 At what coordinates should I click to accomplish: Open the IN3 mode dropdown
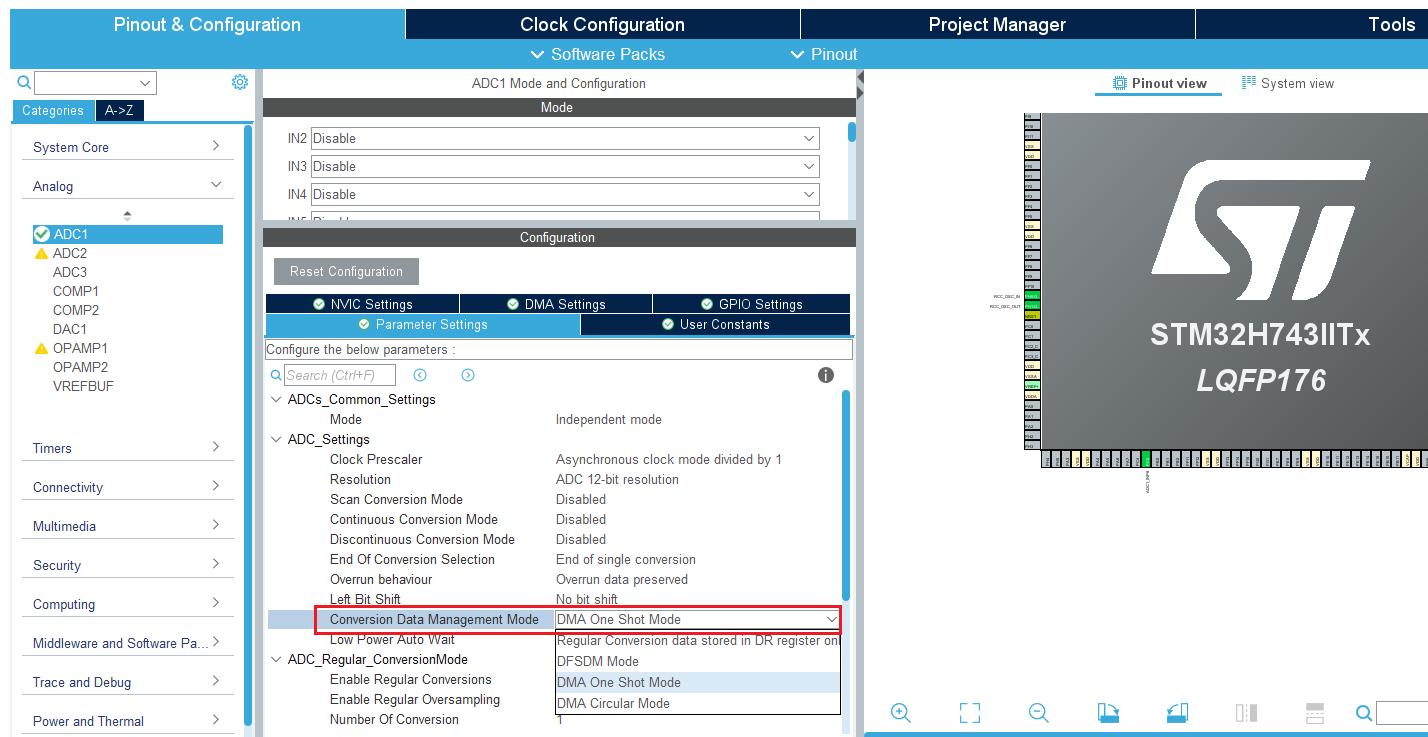565,166
